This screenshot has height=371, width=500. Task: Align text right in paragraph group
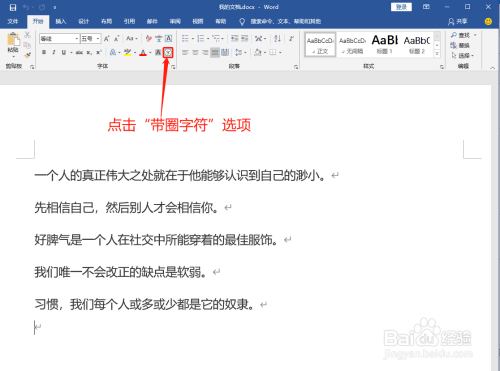(x=205, y=53)
